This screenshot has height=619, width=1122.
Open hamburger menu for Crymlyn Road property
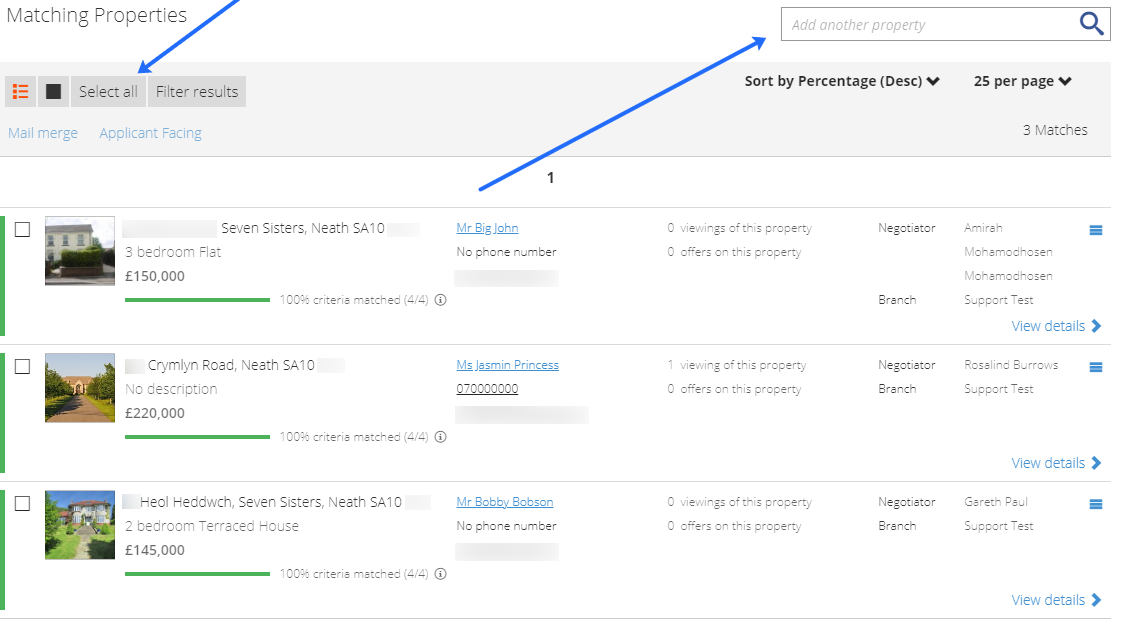tap(1096, 367)
